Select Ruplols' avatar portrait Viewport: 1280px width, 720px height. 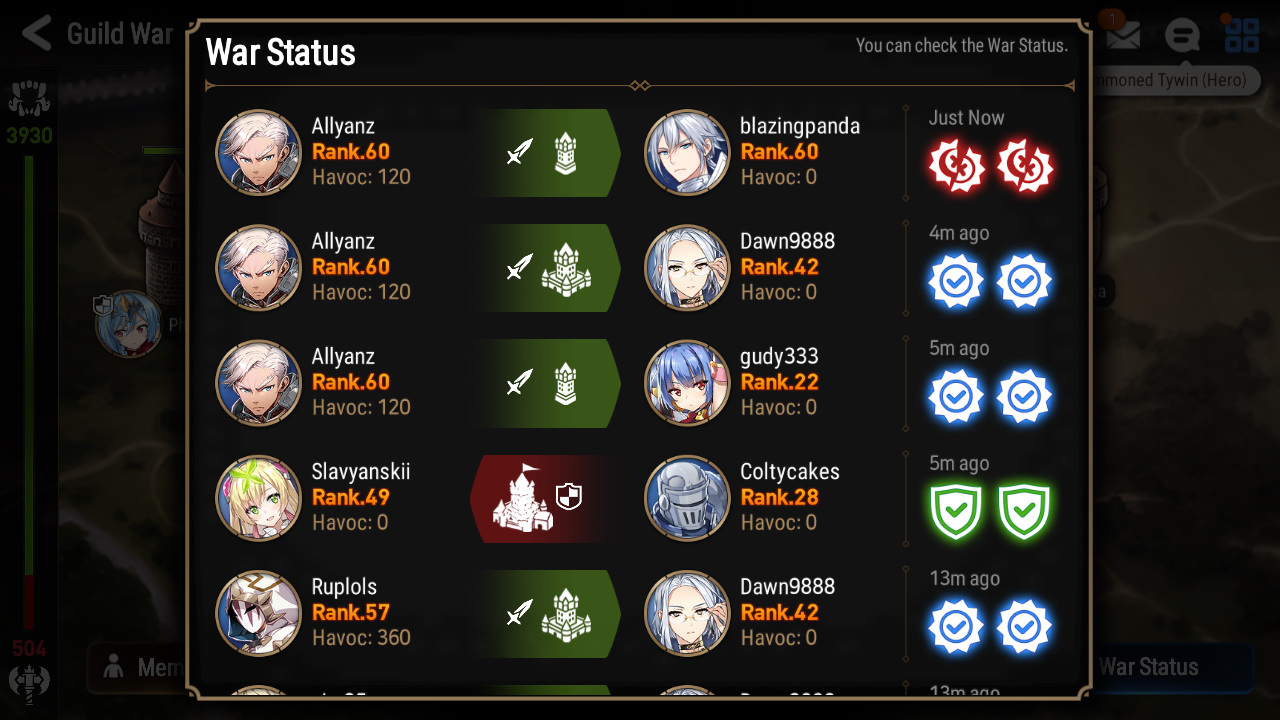tap(259, 614)
